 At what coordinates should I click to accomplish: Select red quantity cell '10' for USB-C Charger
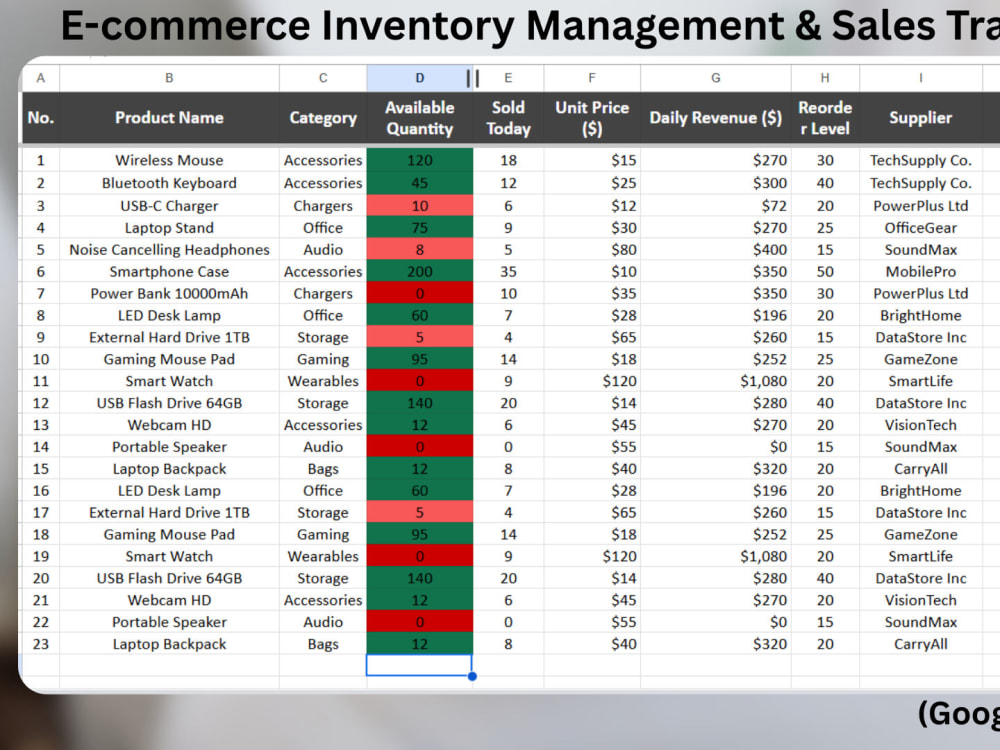[x=420, y=206]
